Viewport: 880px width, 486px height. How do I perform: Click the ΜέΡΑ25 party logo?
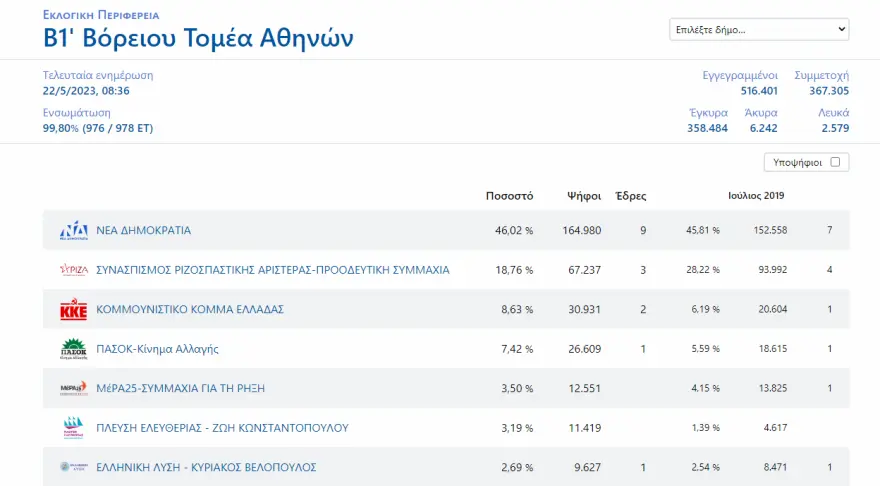74,389
